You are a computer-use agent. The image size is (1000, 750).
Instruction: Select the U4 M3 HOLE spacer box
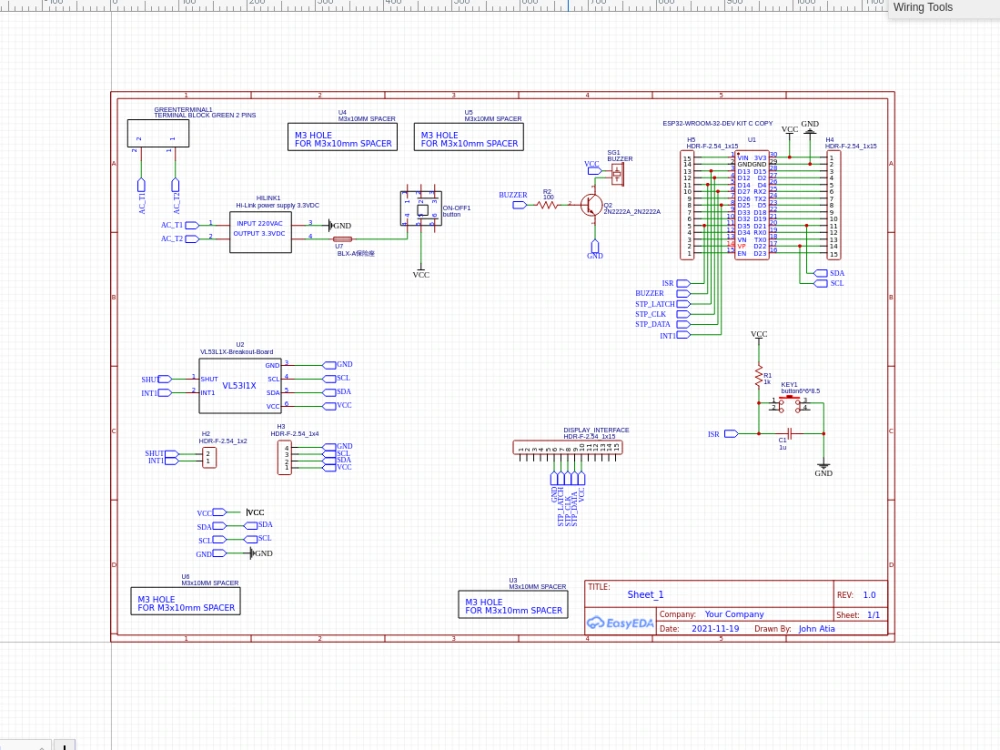pos(342,136)
